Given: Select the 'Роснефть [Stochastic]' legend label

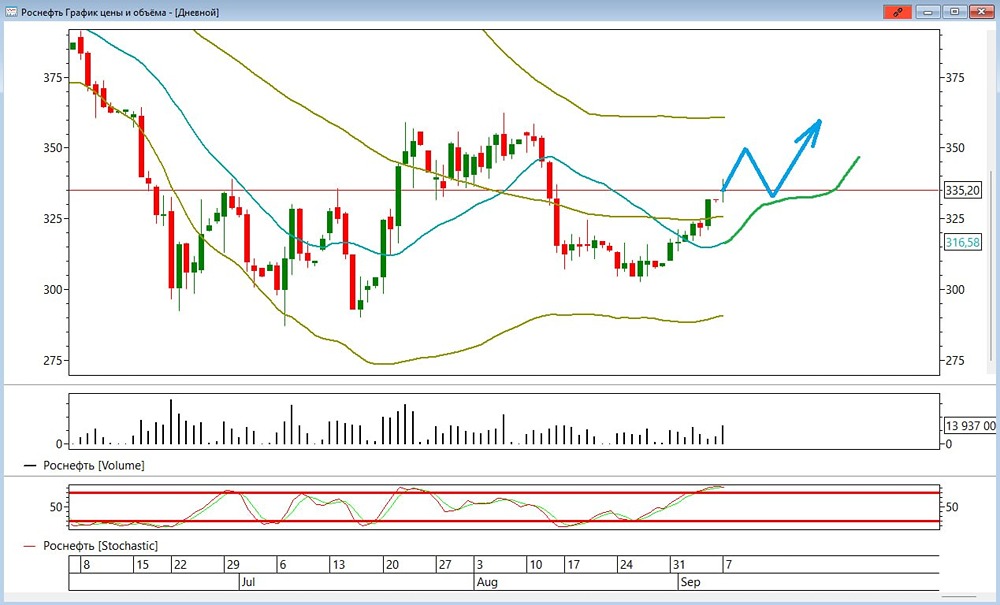Looking at the screenshot, I should point(100,546).
